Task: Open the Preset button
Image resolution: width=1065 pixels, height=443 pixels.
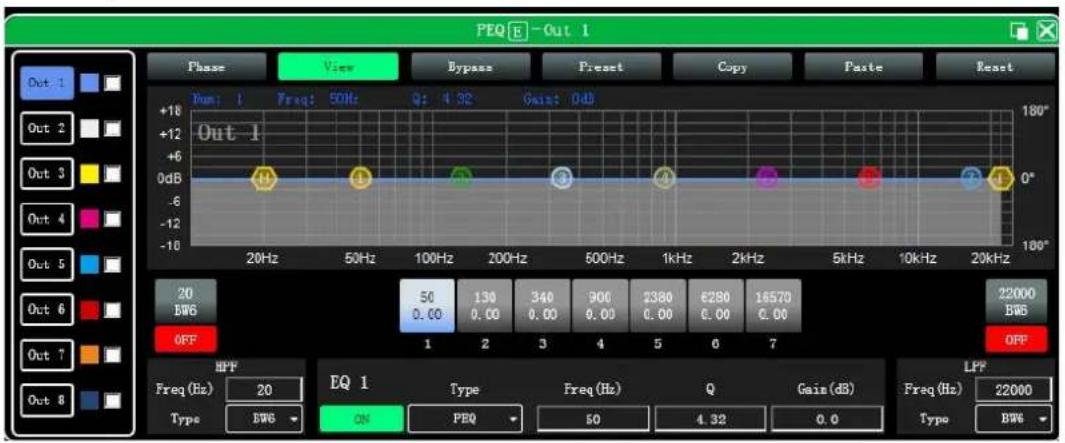Action: (602, 67)
